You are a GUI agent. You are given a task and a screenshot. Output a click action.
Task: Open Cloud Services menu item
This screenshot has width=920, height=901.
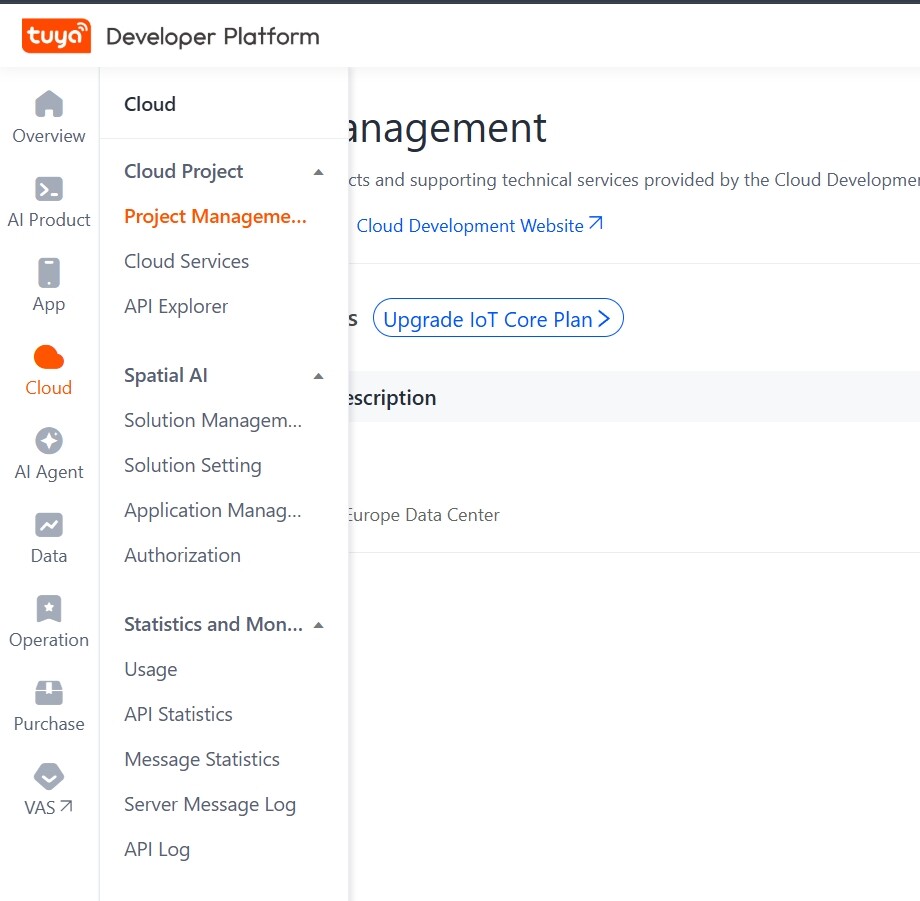tap(186, 261)
